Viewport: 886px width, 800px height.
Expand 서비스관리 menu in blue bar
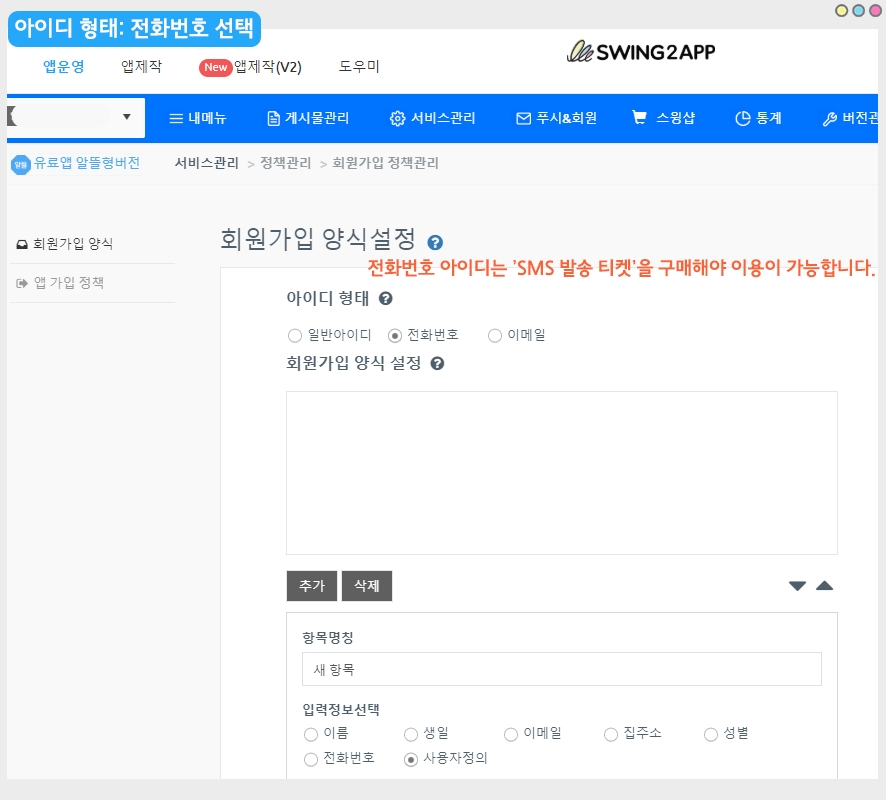432,118
